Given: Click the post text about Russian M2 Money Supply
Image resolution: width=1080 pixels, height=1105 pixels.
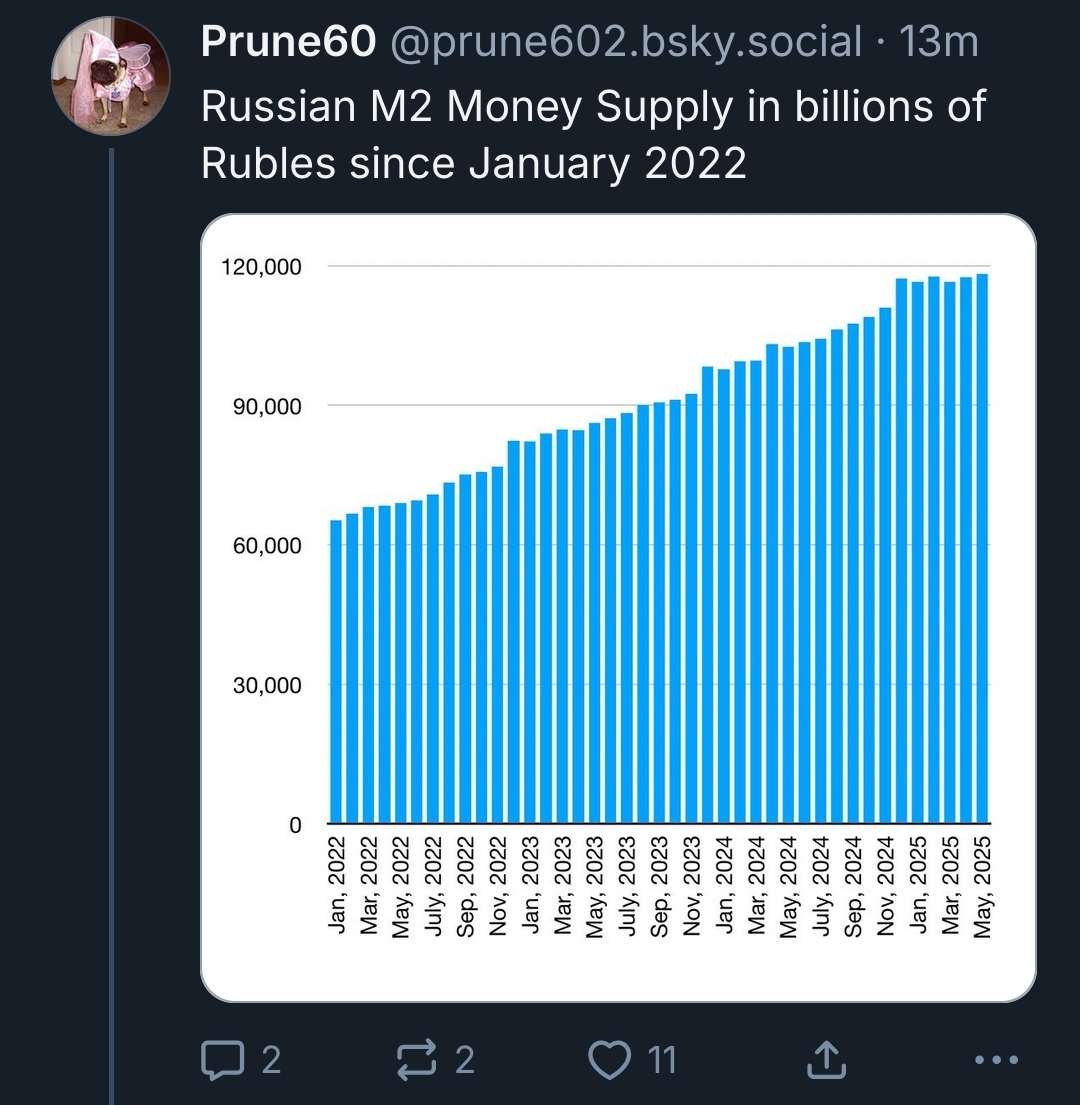Looking at the screenshot, I should click(592, 135).
